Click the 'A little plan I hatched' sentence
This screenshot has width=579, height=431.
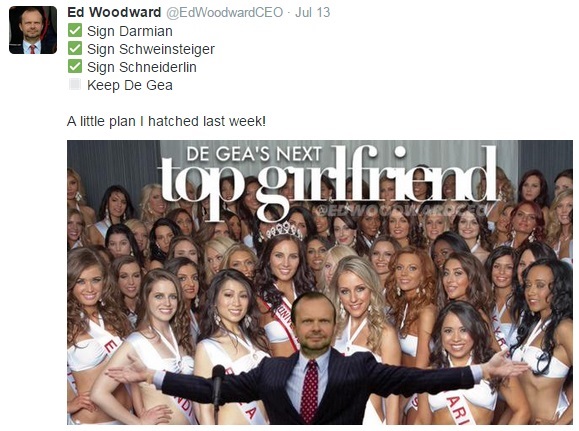[x=166, y=121]
